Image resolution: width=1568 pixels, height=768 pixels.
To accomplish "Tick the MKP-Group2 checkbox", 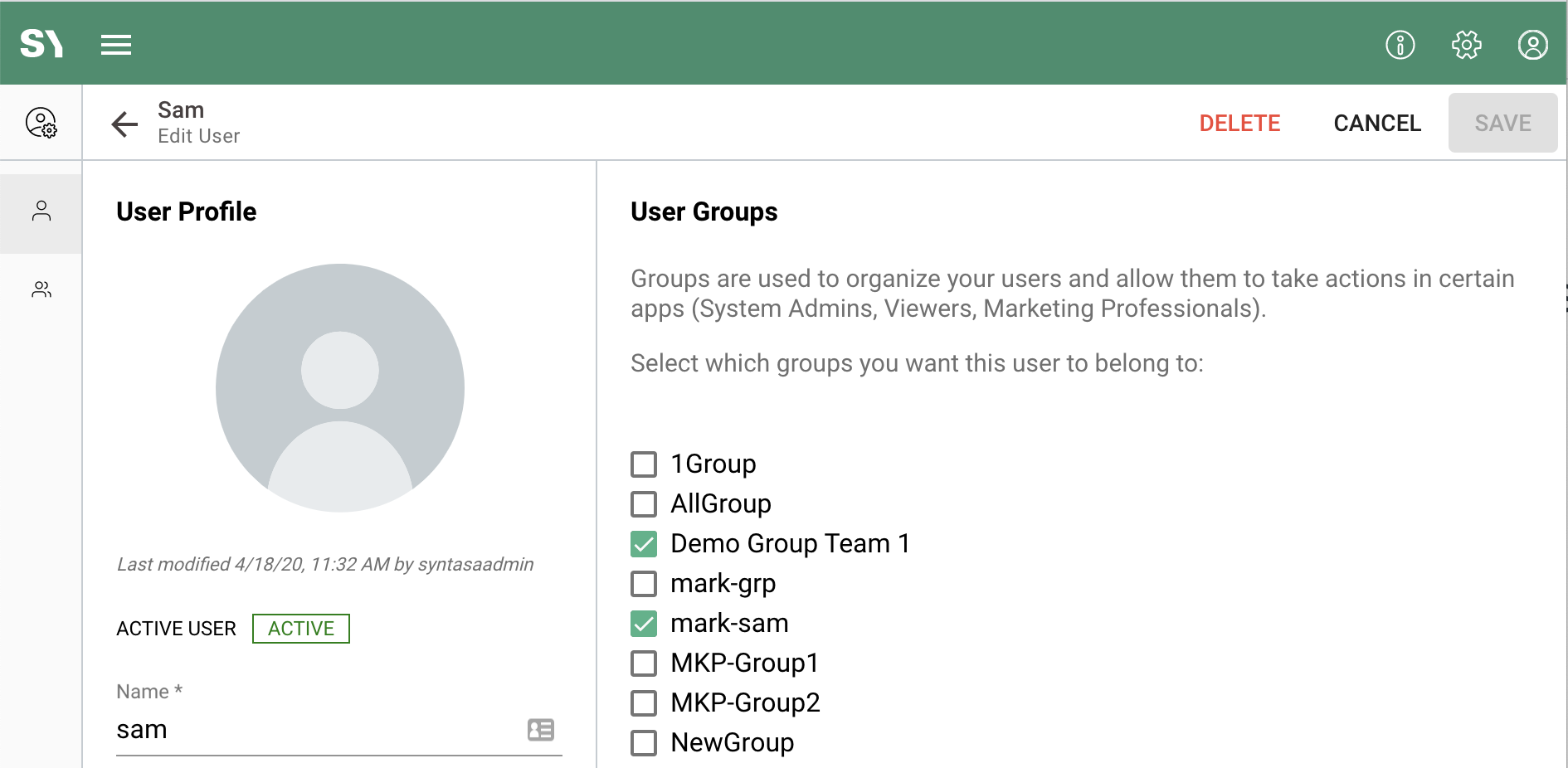I will coord(644,703).
